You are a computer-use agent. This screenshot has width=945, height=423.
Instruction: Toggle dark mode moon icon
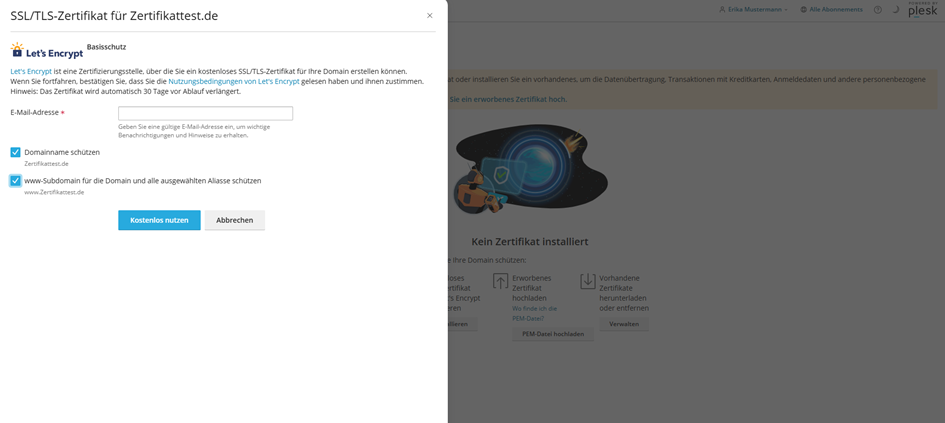(896, 10)
